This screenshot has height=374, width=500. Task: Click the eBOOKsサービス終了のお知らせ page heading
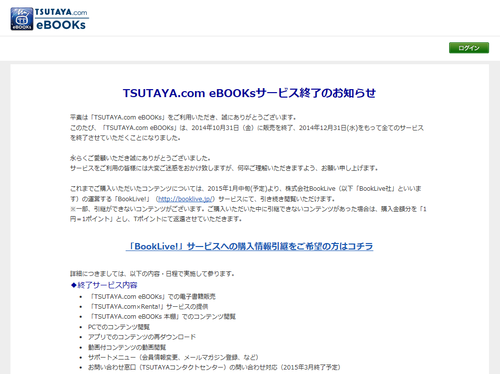click(249, 93)
